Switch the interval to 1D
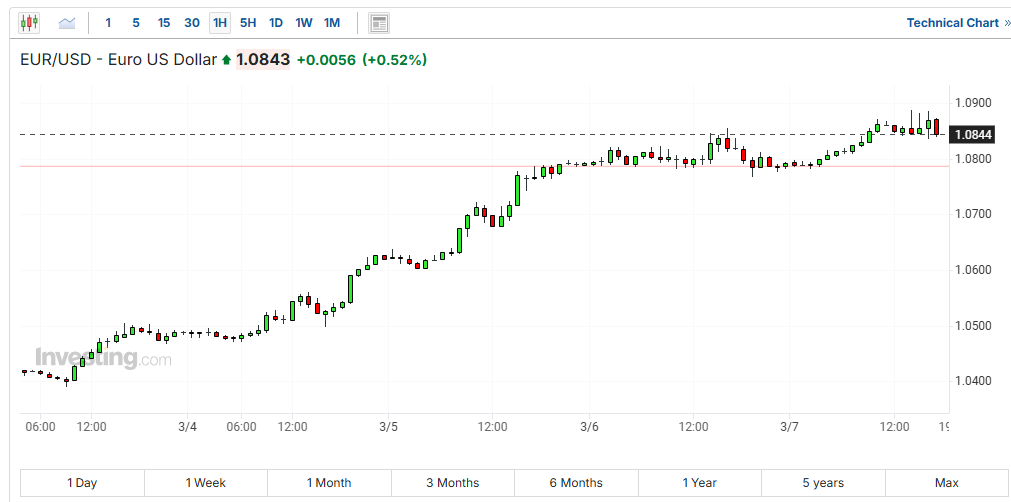 point(276,22)
